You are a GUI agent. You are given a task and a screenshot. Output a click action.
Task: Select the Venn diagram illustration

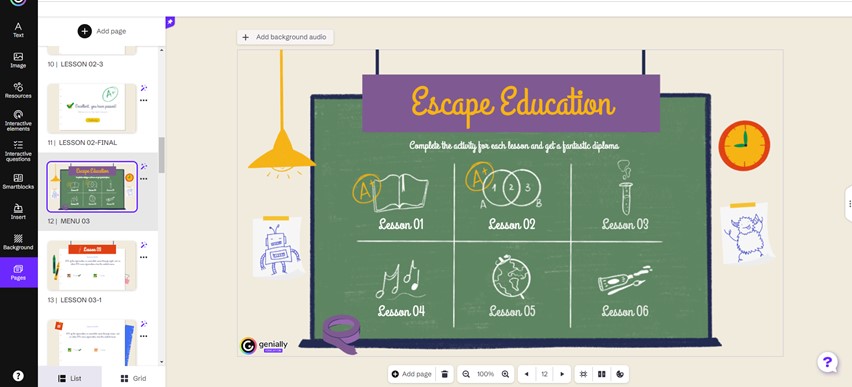[511, 188]
